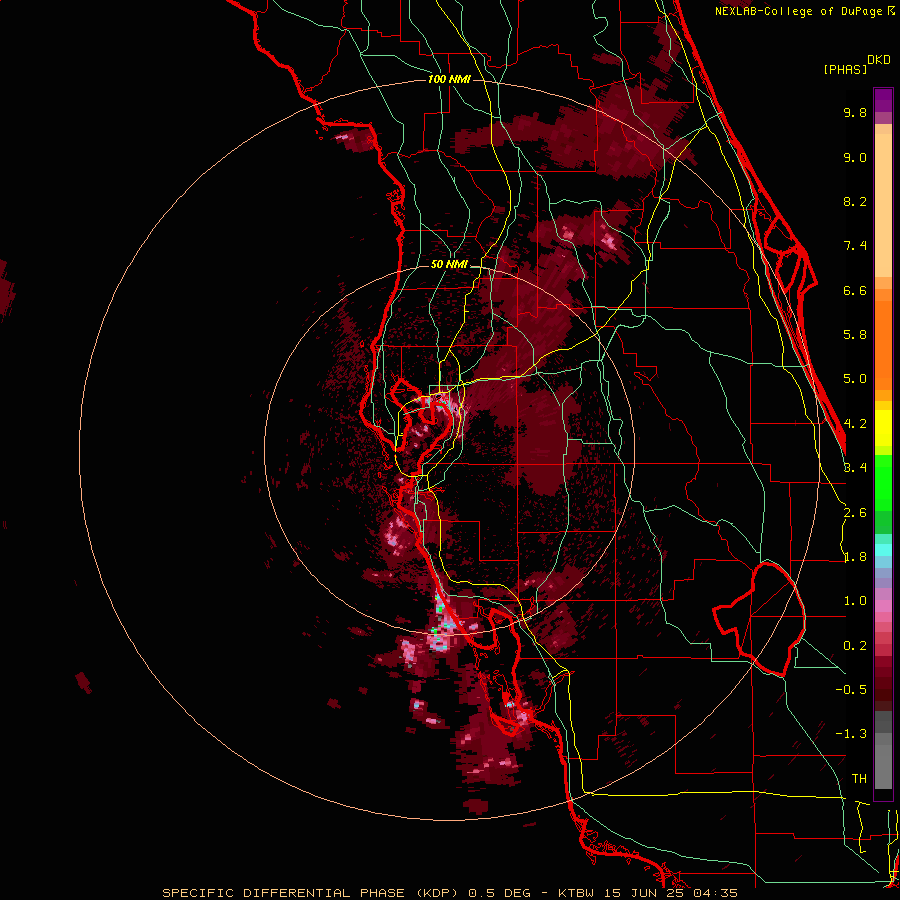Click the 9.0 value on the scale
The width and height of the screenshot is (900, 900).
[x=855, y=157]
